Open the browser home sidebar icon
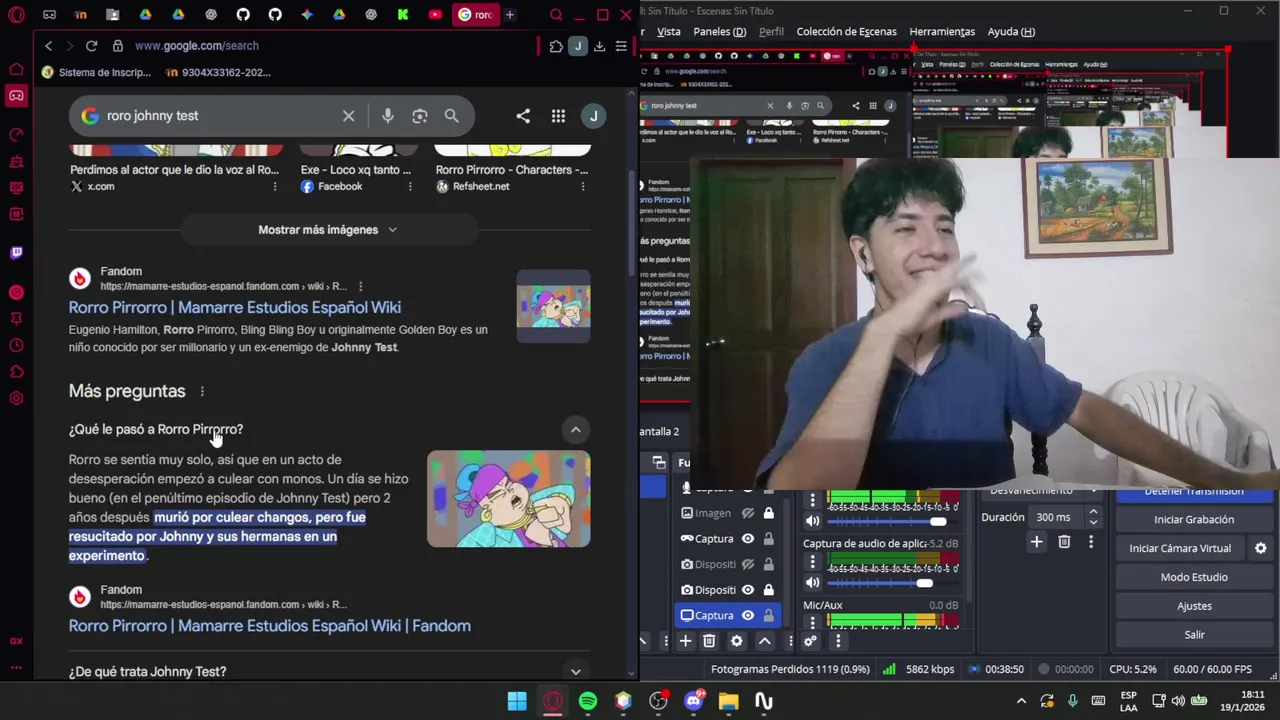1280x720 pixels. (x=16, y=69)
